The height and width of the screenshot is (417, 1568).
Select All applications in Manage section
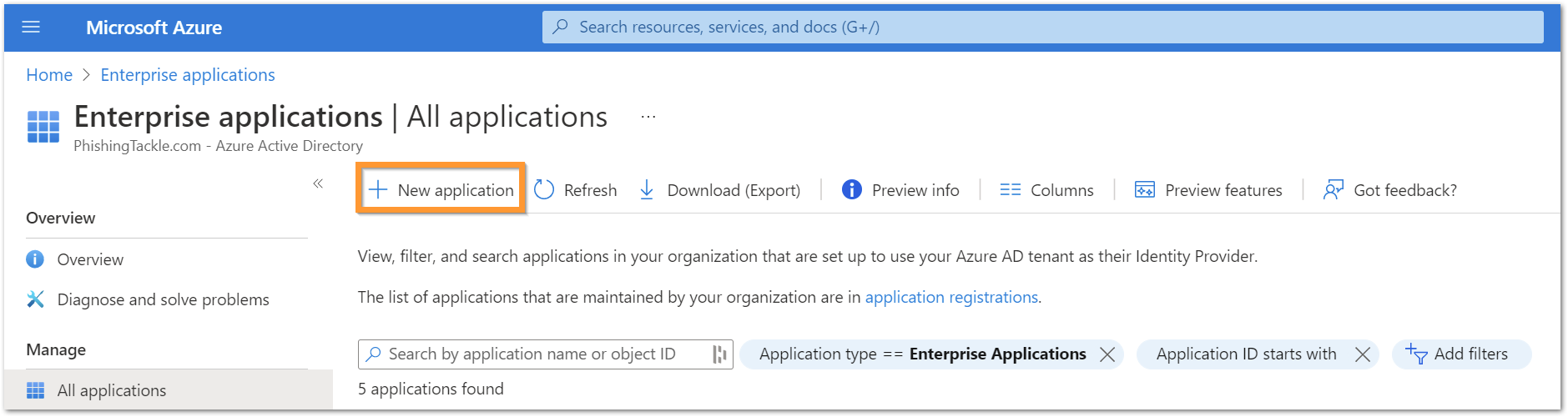tap(169, 390)
